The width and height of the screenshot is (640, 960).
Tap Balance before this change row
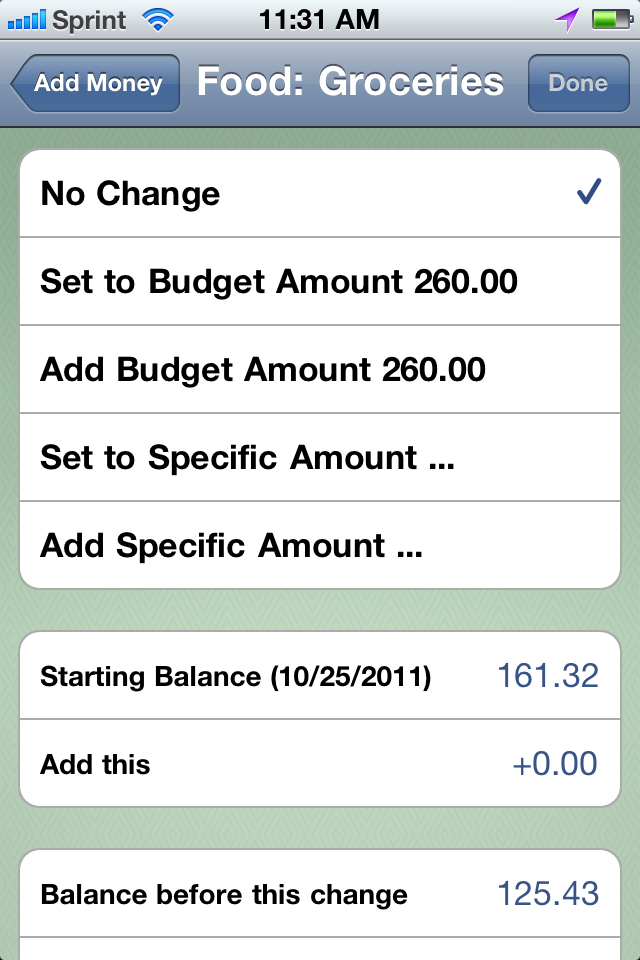point(320,894)
